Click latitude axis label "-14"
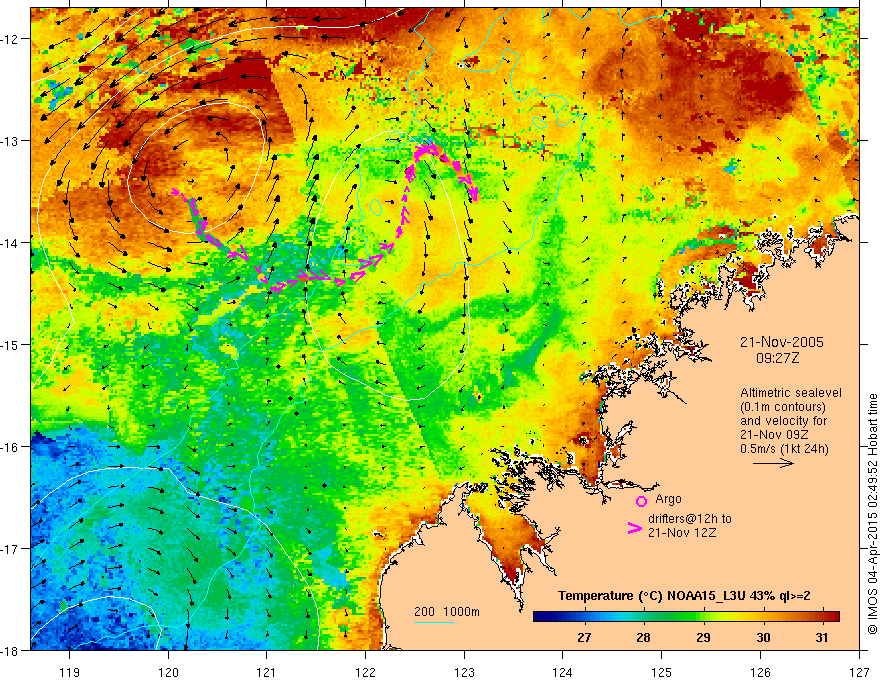880x680 pixels. tap(11, 243)
